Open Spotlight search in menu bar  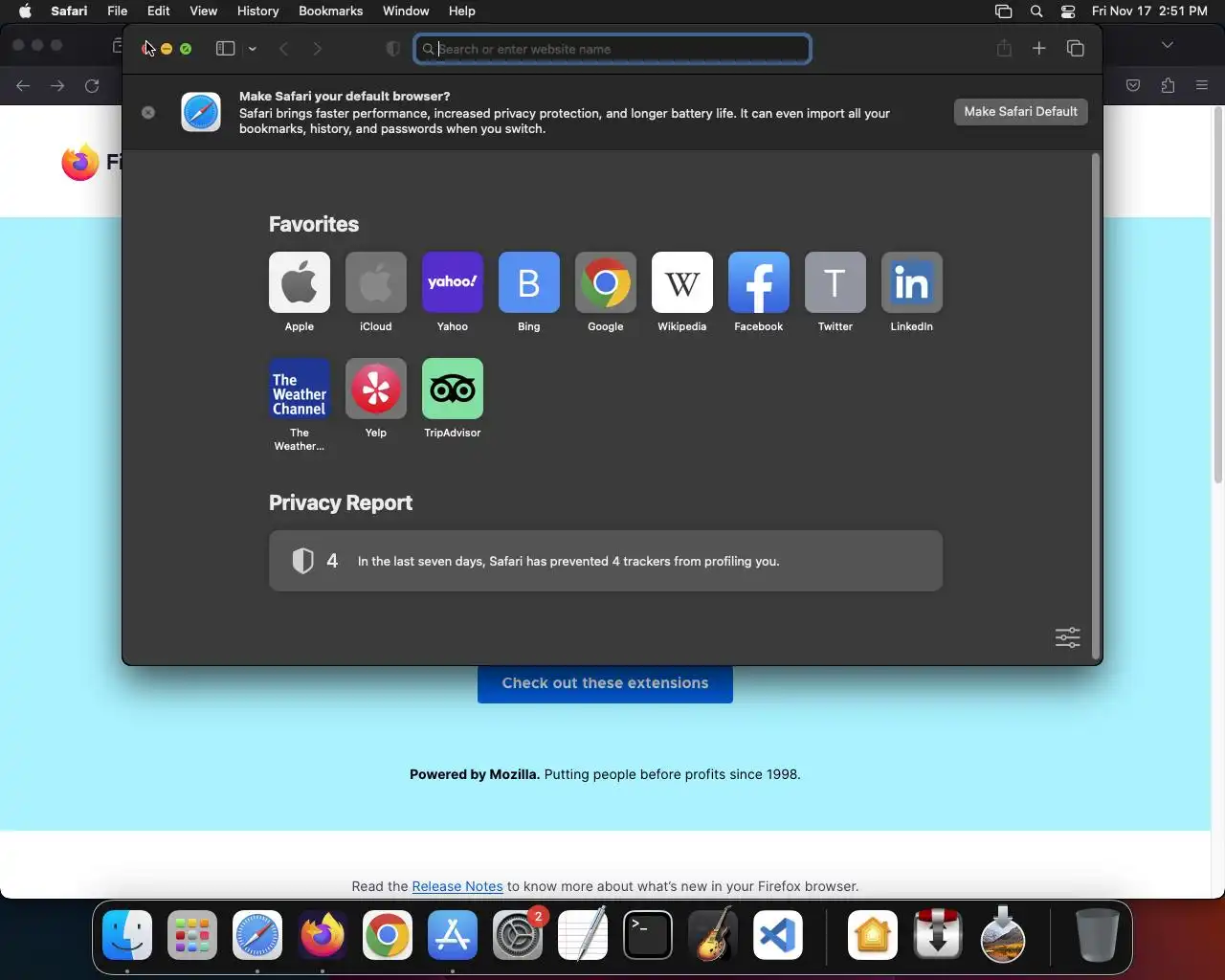(1036, 11)
